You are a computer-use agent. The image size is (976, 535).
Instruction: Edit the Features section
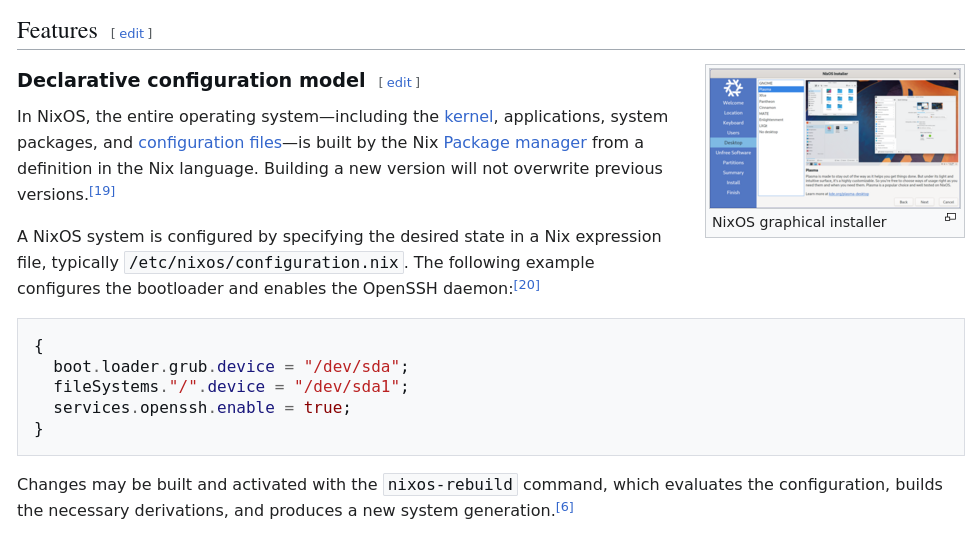131,33
